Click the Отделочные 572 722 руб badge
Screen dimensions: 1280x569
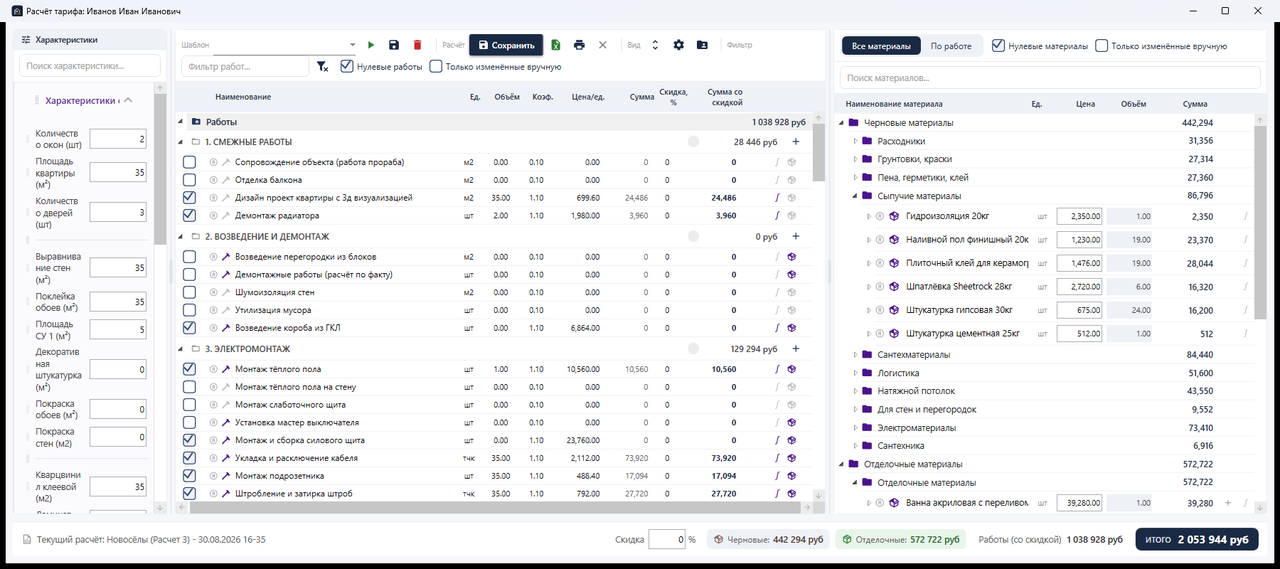[900, 540]
